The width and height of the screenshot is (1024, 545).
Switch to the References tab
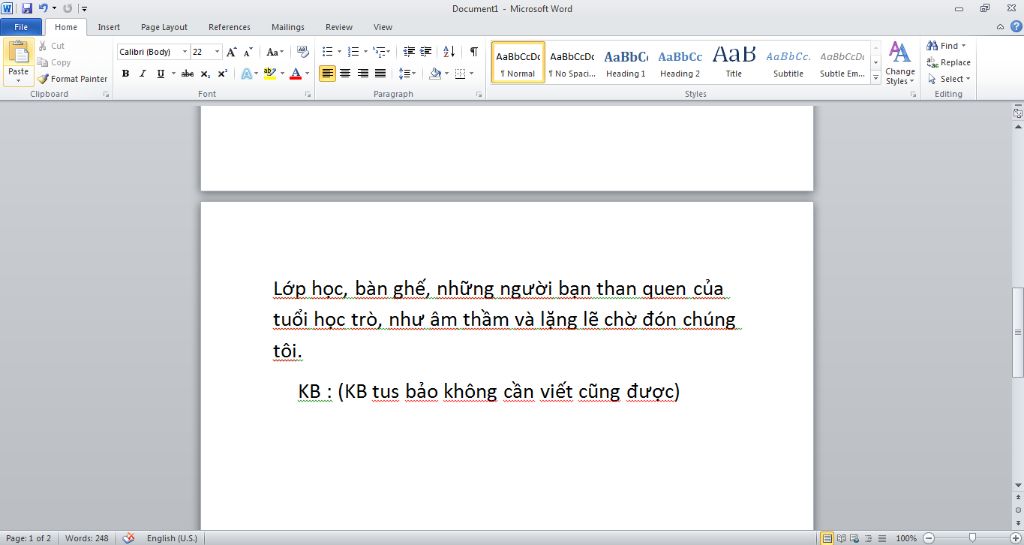tap(229, 27)
